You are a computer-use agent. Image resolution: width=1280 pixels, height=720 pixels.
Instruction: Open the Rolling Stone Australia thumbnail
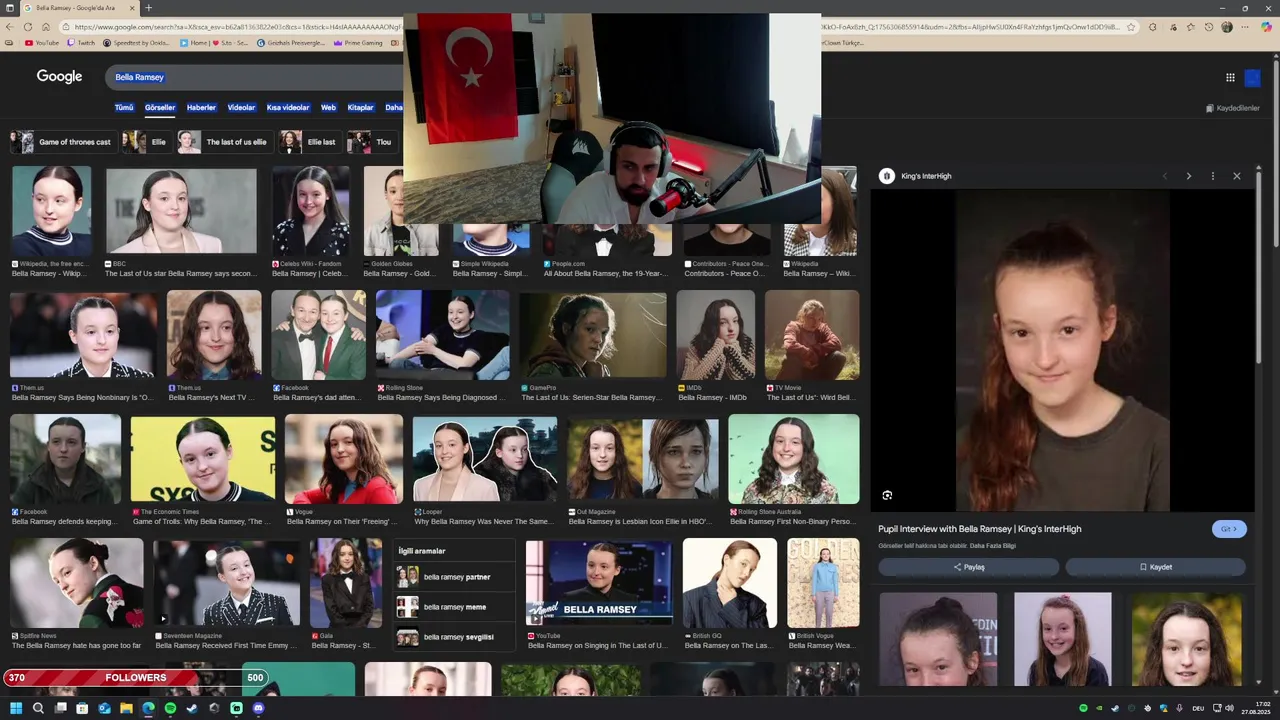(793, 459)
